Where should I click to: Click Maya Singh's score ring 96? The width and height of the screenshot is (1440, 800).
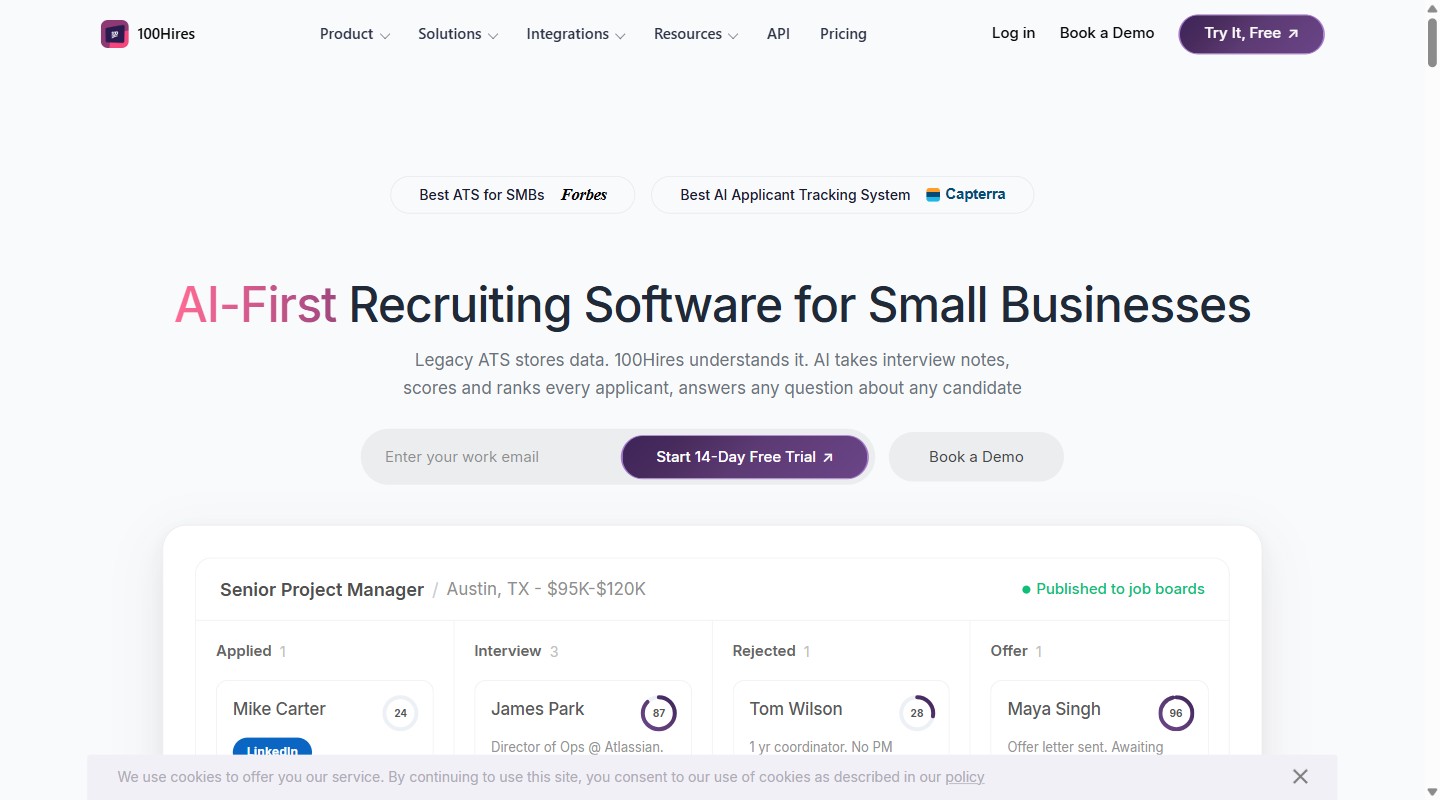pyautogui.click(x=1176, y=713)
